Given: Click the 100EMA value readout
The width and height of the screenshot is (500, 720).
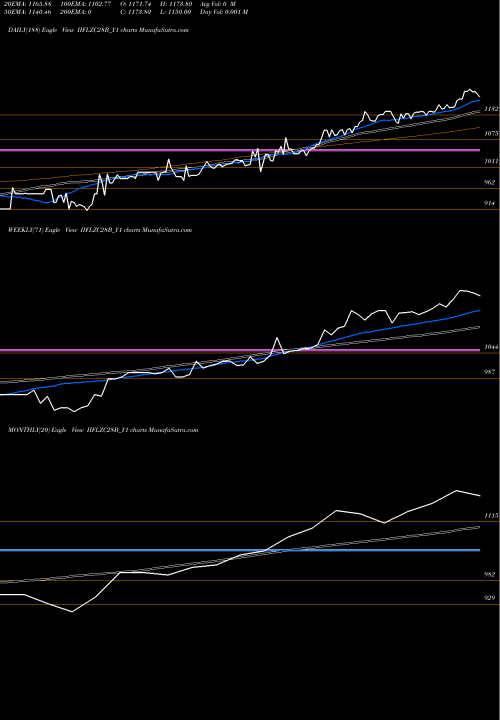Looking at the screenshot, I should 86,4.
